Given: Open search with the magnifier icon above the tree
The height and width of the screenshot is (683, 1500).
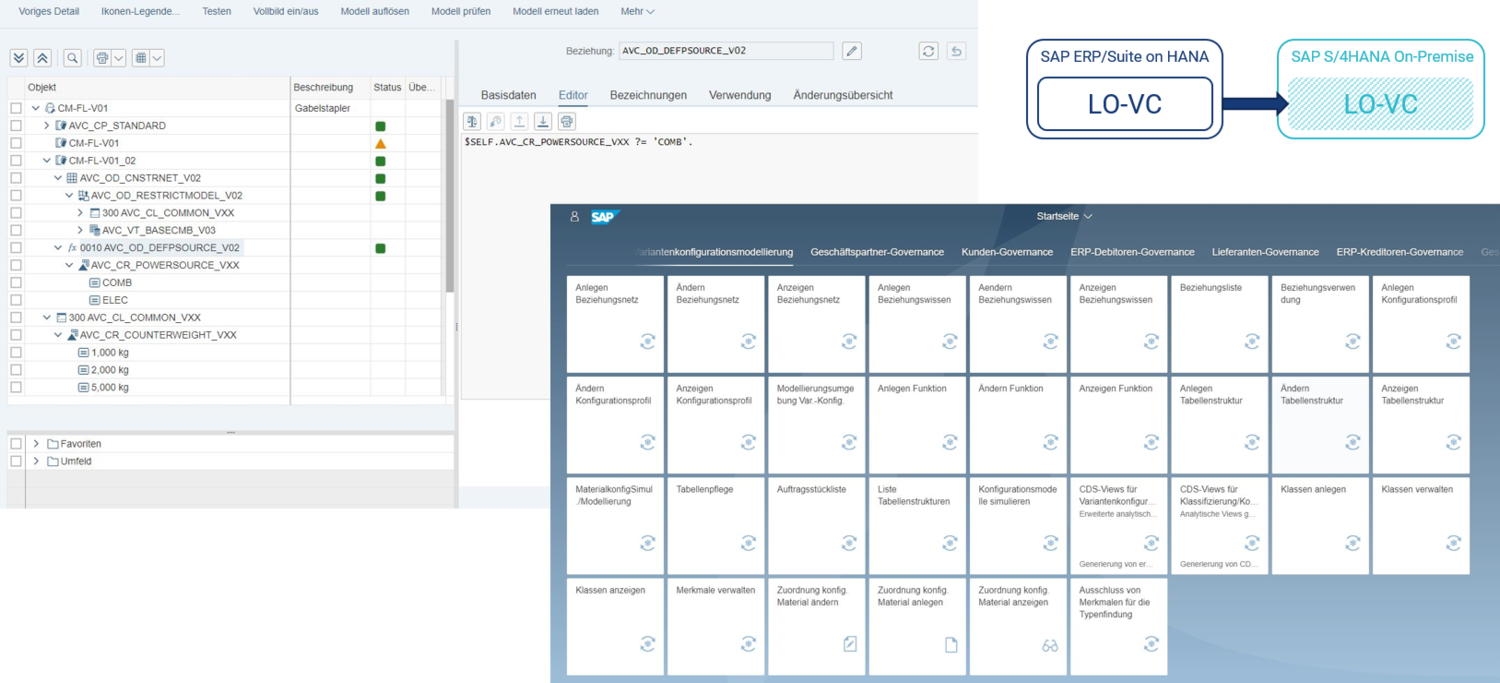Looking at the screenshot, I should (73, 58).
